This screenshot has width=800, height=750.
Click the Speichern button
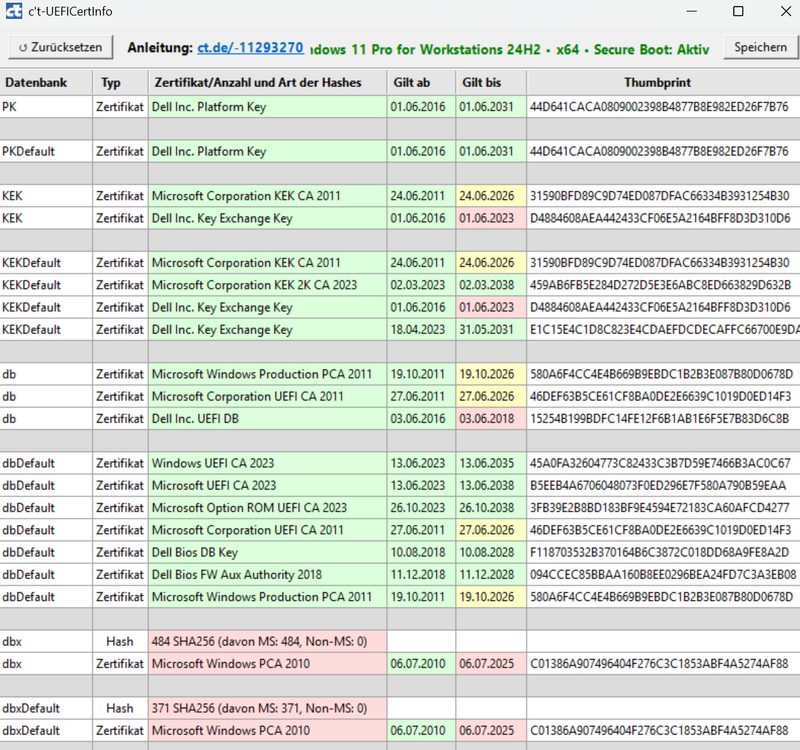click(760, 47)
